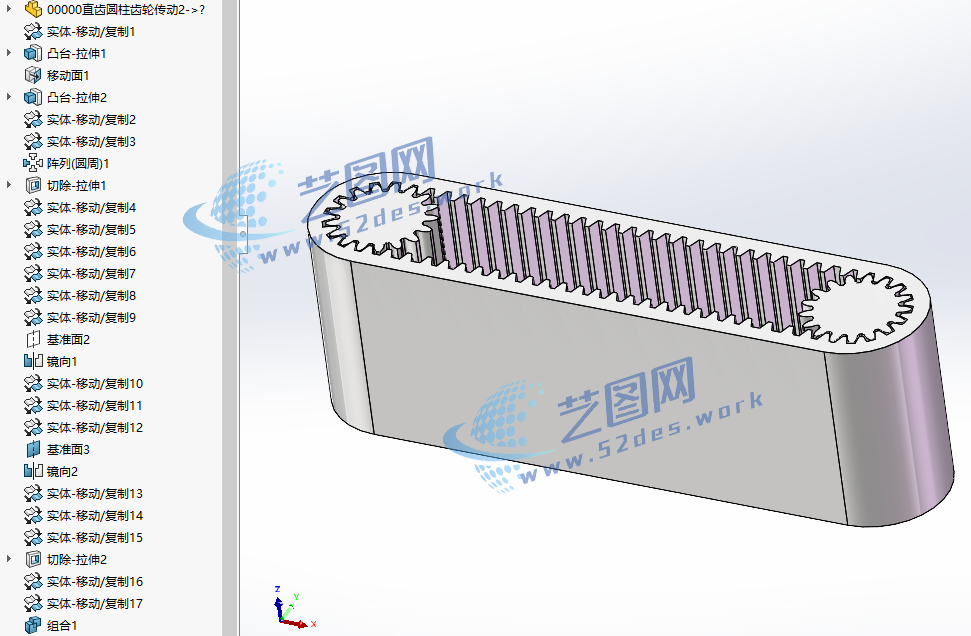This screenshot has height=636, width=971.
Task: Click the 实体-移动/复制7 feature icon
Action: [x=33, y=274]
